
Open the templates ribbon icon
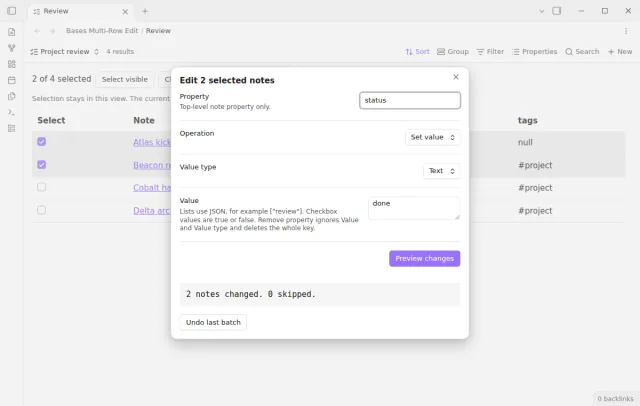tap(11, 96)
